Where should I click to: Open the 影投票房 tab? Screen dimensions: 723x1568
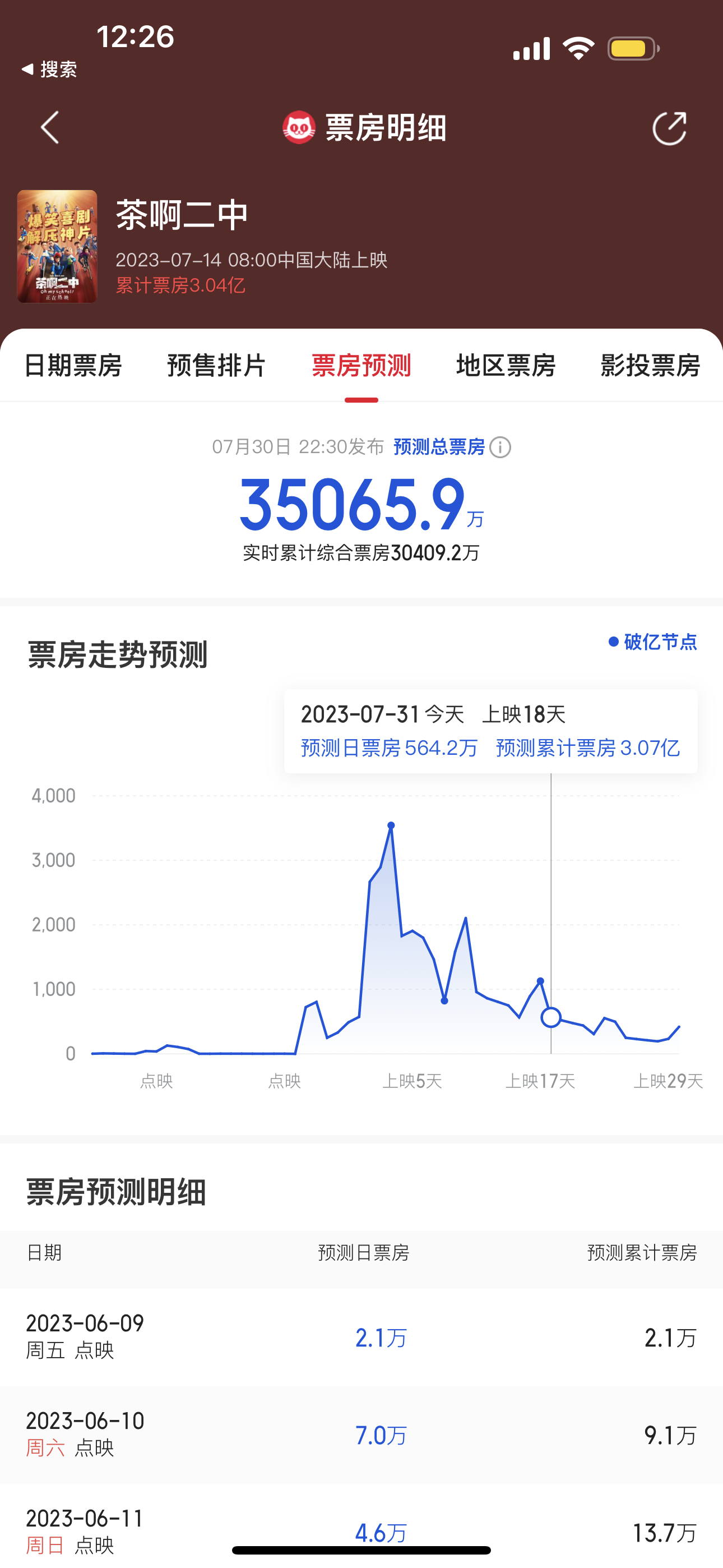[x=650, y=365]
